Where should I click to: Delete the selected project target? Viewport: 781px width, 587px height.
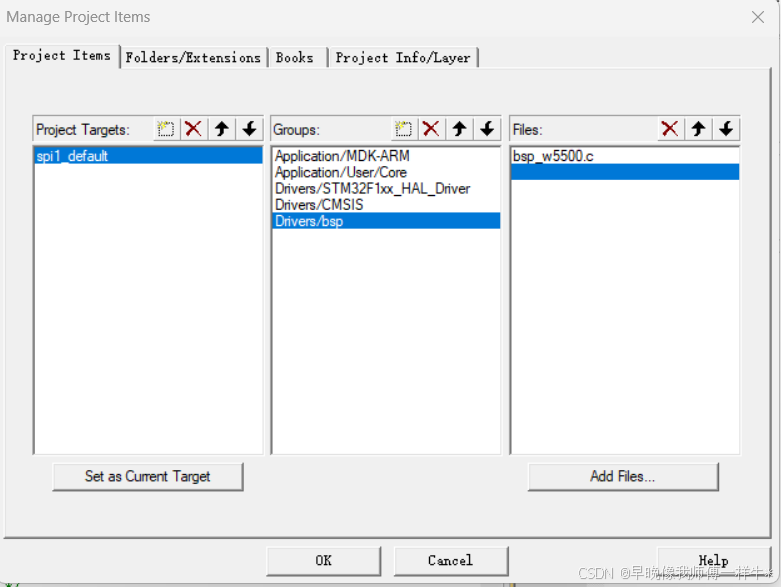[x=193, y=129]
